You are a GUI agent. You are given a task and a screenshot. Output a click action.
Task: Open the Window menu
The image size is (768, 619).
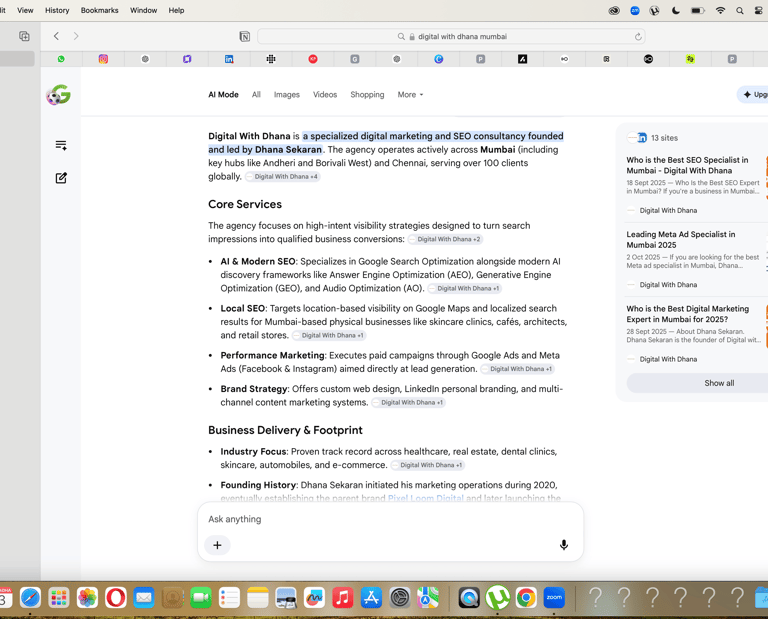coord(144,10)
